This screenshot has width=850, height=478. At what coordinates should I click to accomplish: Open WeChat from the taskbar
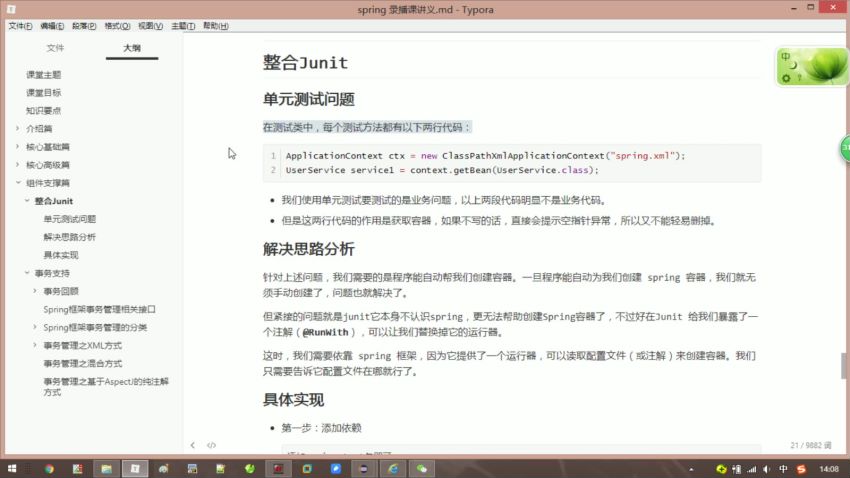[422, 469]
